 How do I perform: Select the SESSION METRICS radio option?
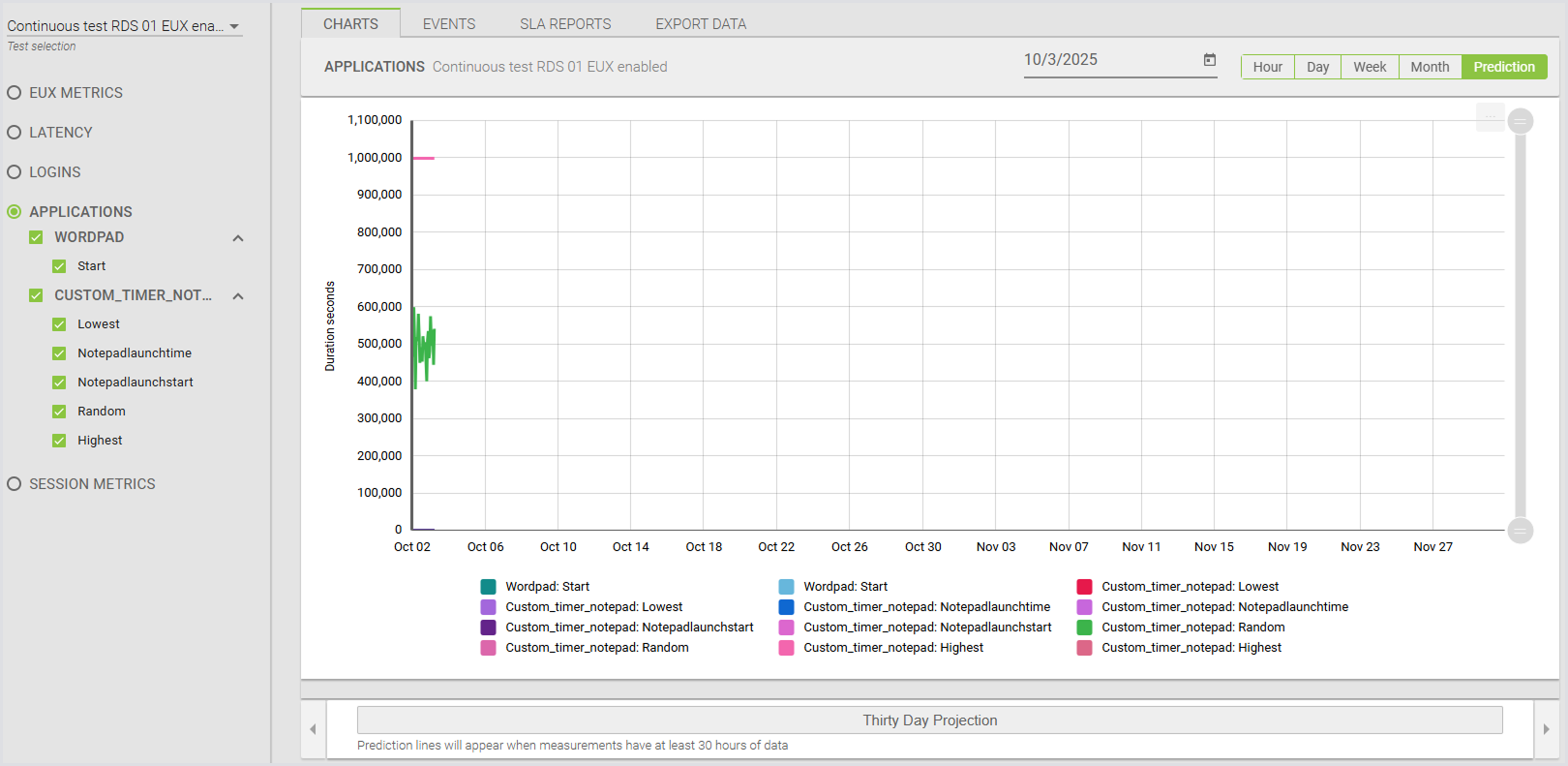coord(15,484)
